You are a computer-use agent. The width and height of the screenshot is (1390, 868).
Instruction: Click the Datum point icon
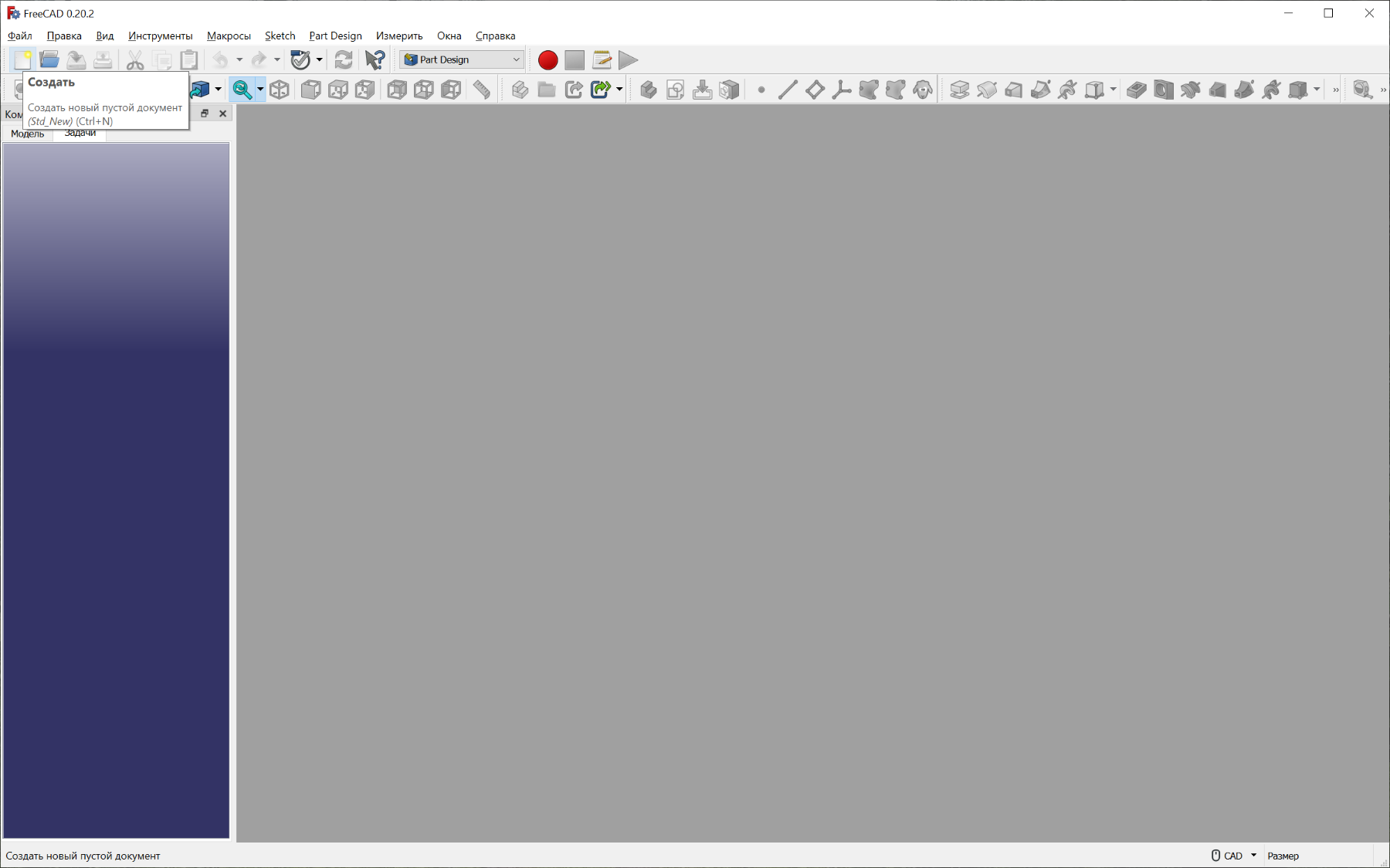click(x=761, y=90)
